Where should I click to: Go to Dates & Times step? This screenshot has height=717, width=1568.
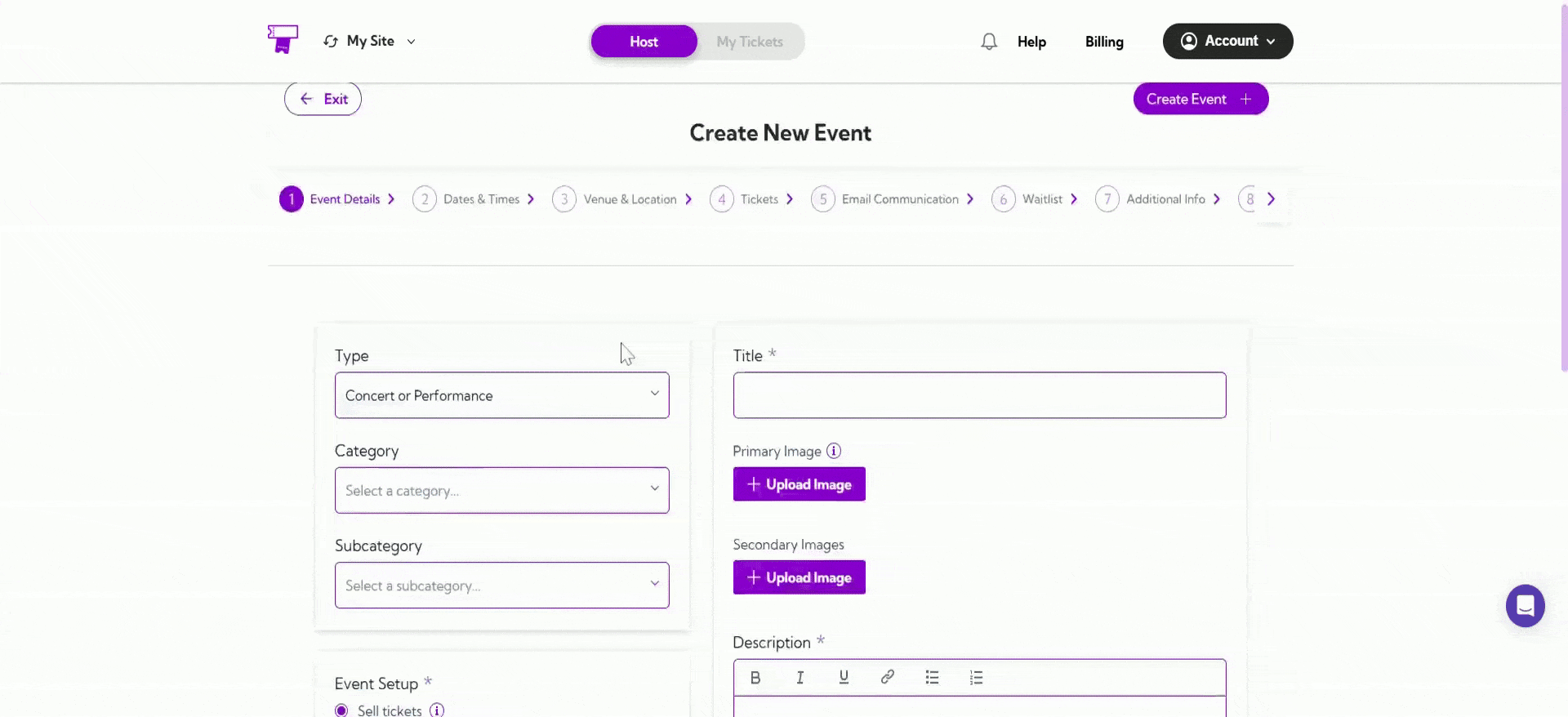(481, 199)
